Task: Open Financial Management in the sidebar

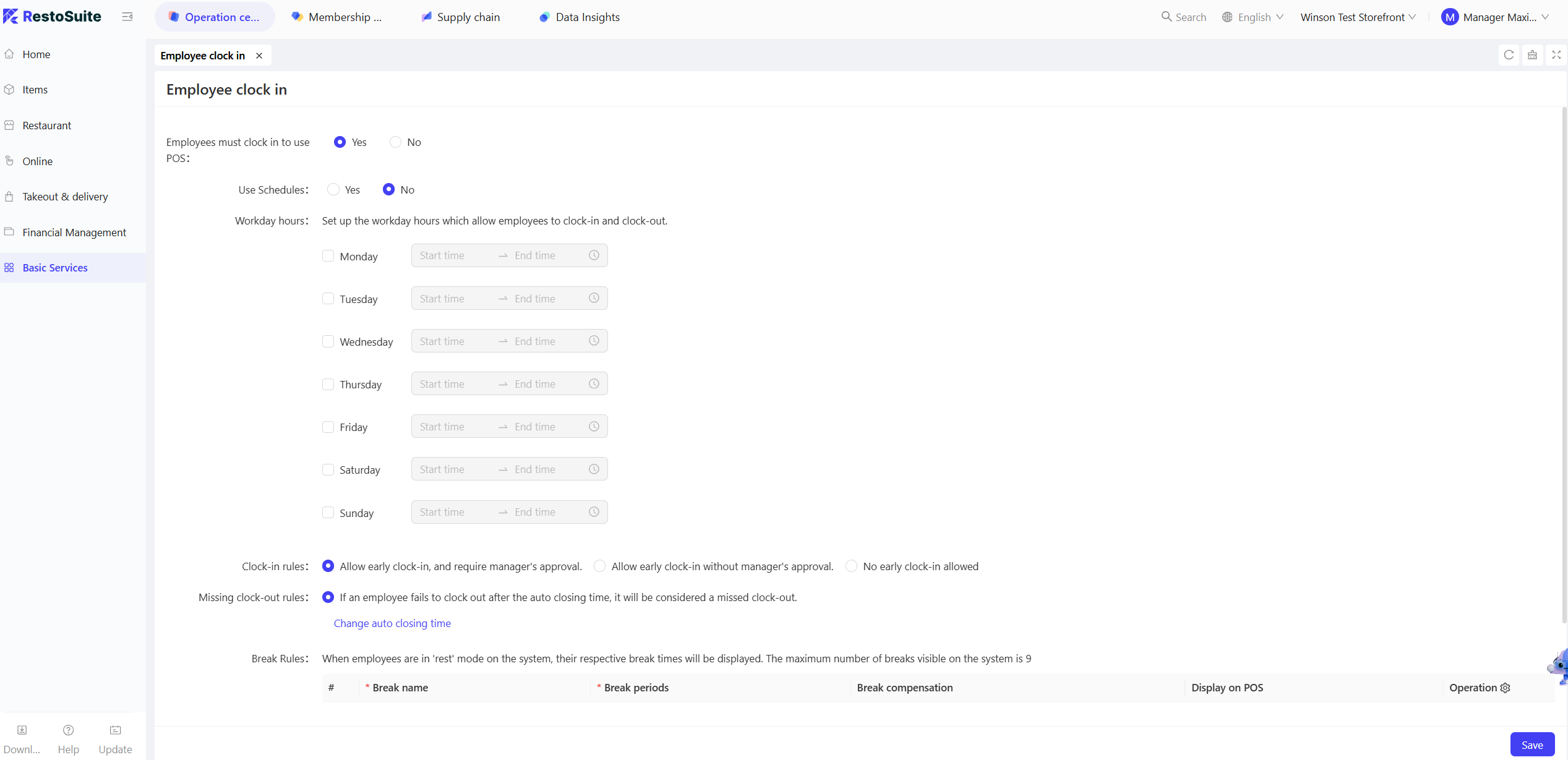Action: pyautogui.click(x=74, y=233)
